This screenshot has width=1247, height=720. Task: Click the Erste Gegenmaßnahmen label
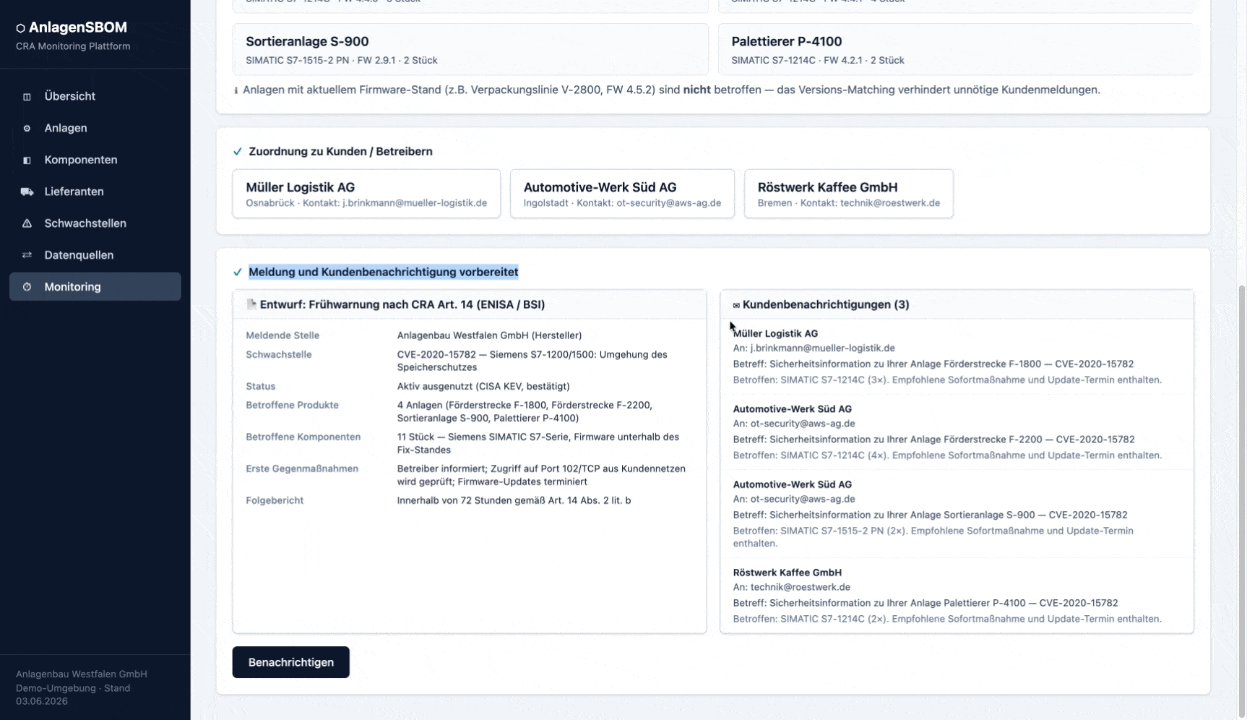(302, 469)
